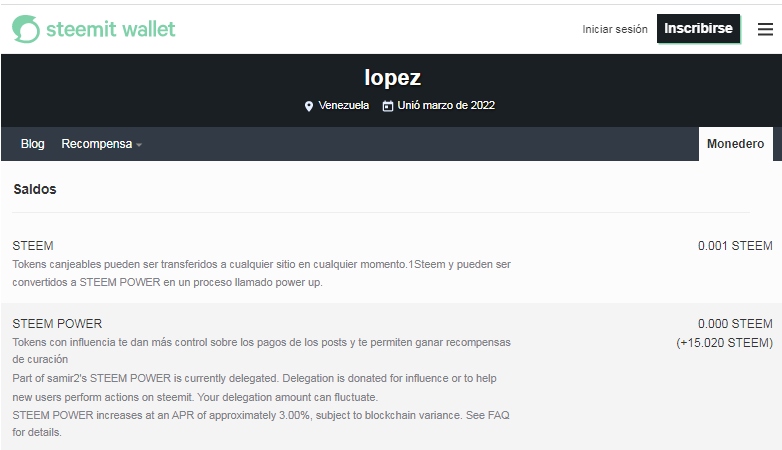Click the Venezuela location text
This screenshot has width=782, height=450.
coord(344,105)
